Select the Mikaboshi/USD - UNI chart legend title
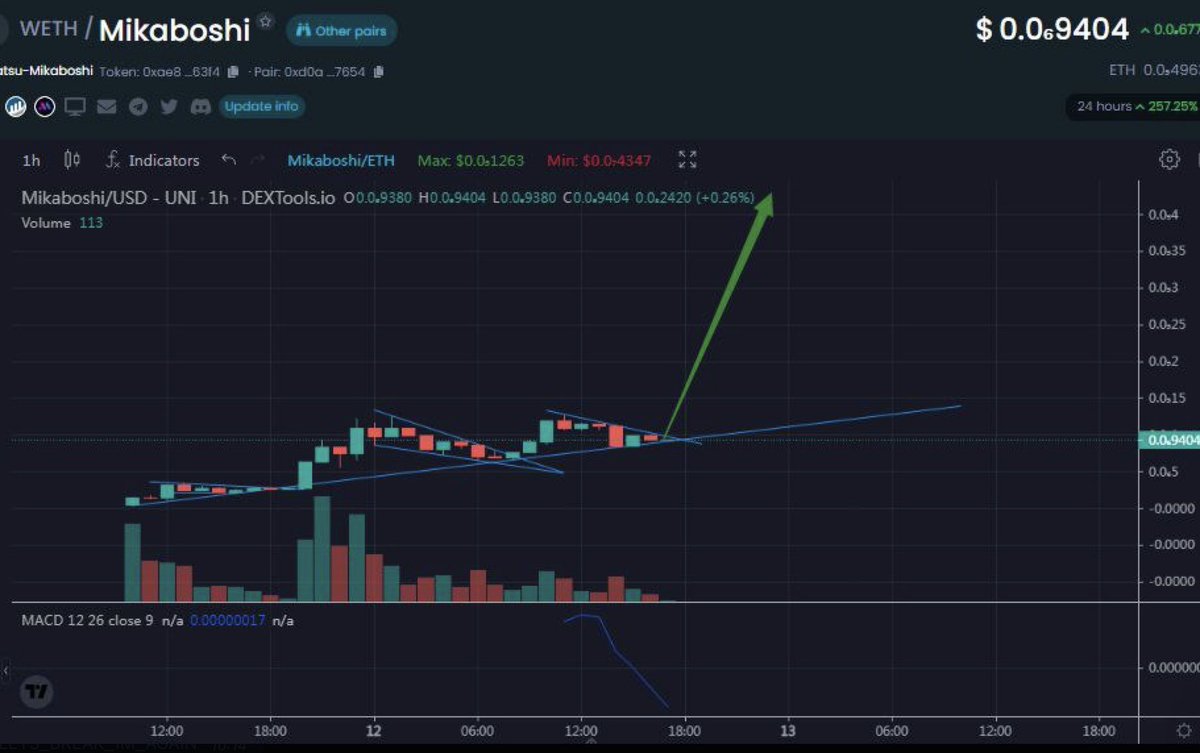 179,198
